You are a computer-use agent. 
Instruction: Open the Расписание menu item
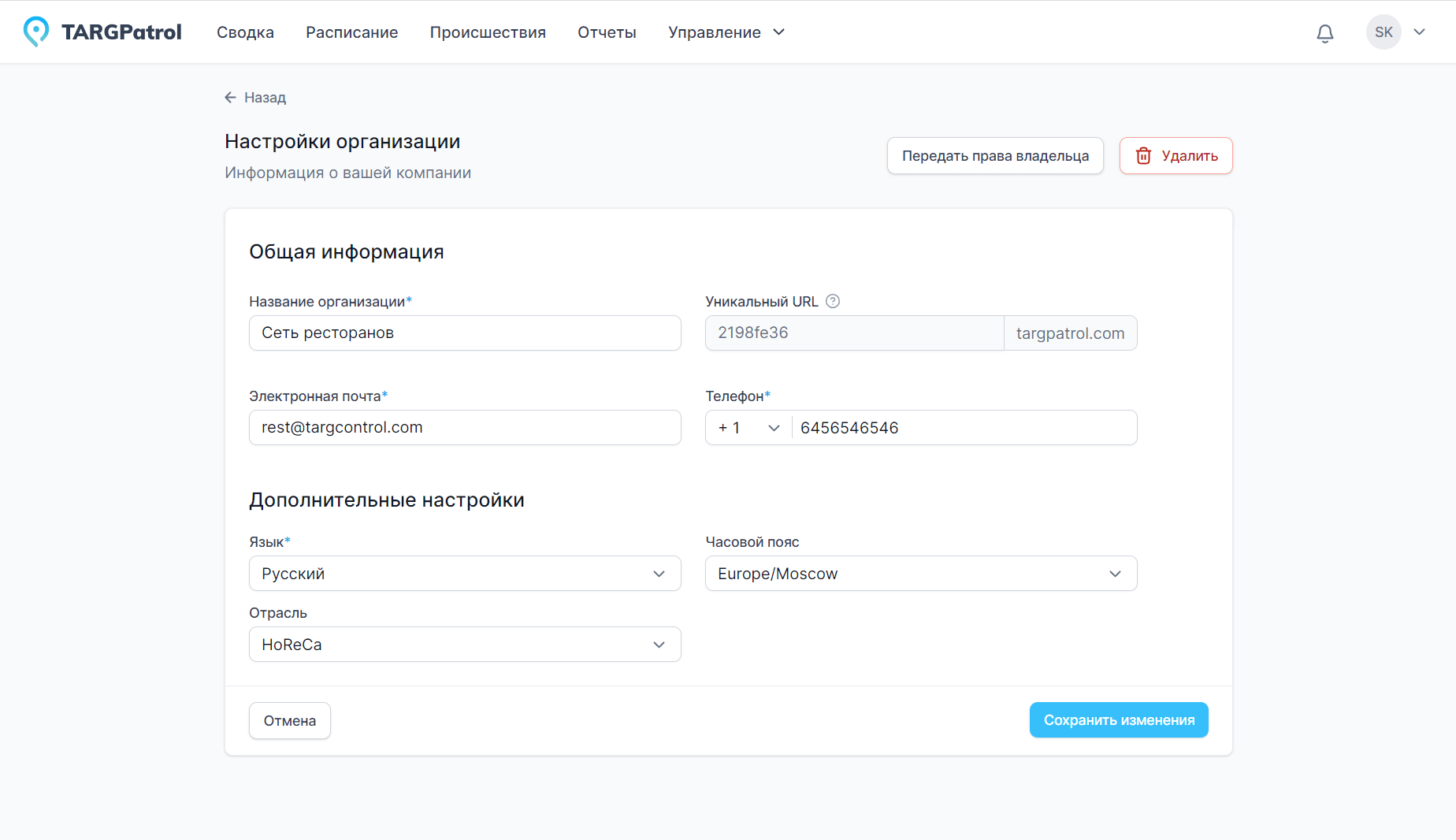click(x=351, y=32)
